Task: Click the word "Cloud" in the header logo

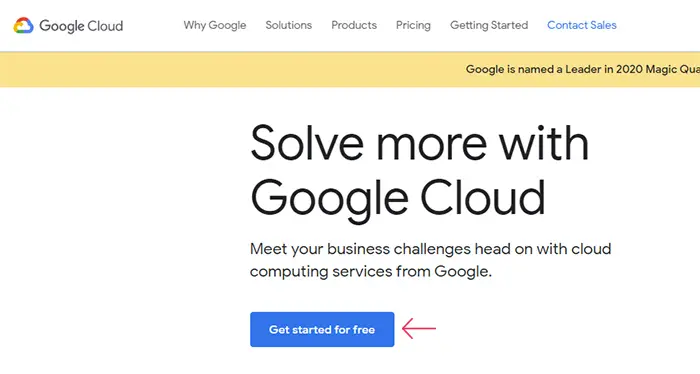Action: (x=105, y=26)
